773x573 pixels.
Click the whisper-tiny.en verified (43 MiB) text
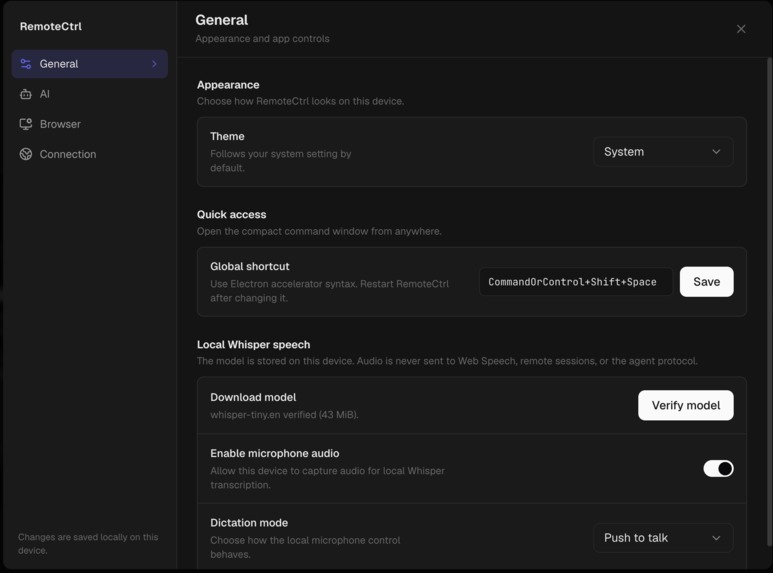click(284, 415)
